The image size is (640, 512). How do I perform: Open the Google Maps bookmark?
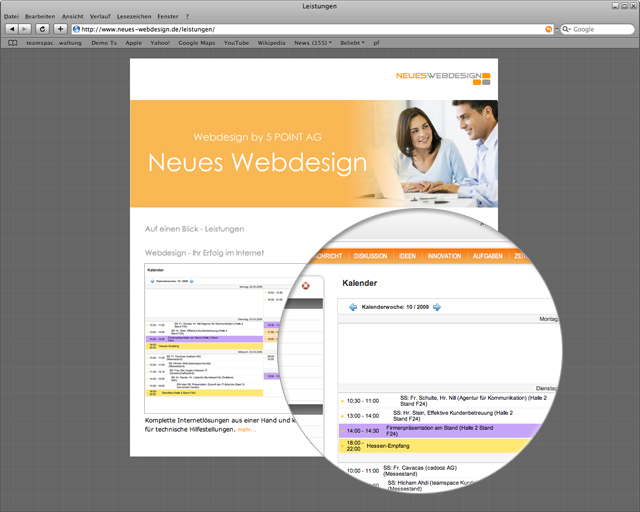click(197, 43)
